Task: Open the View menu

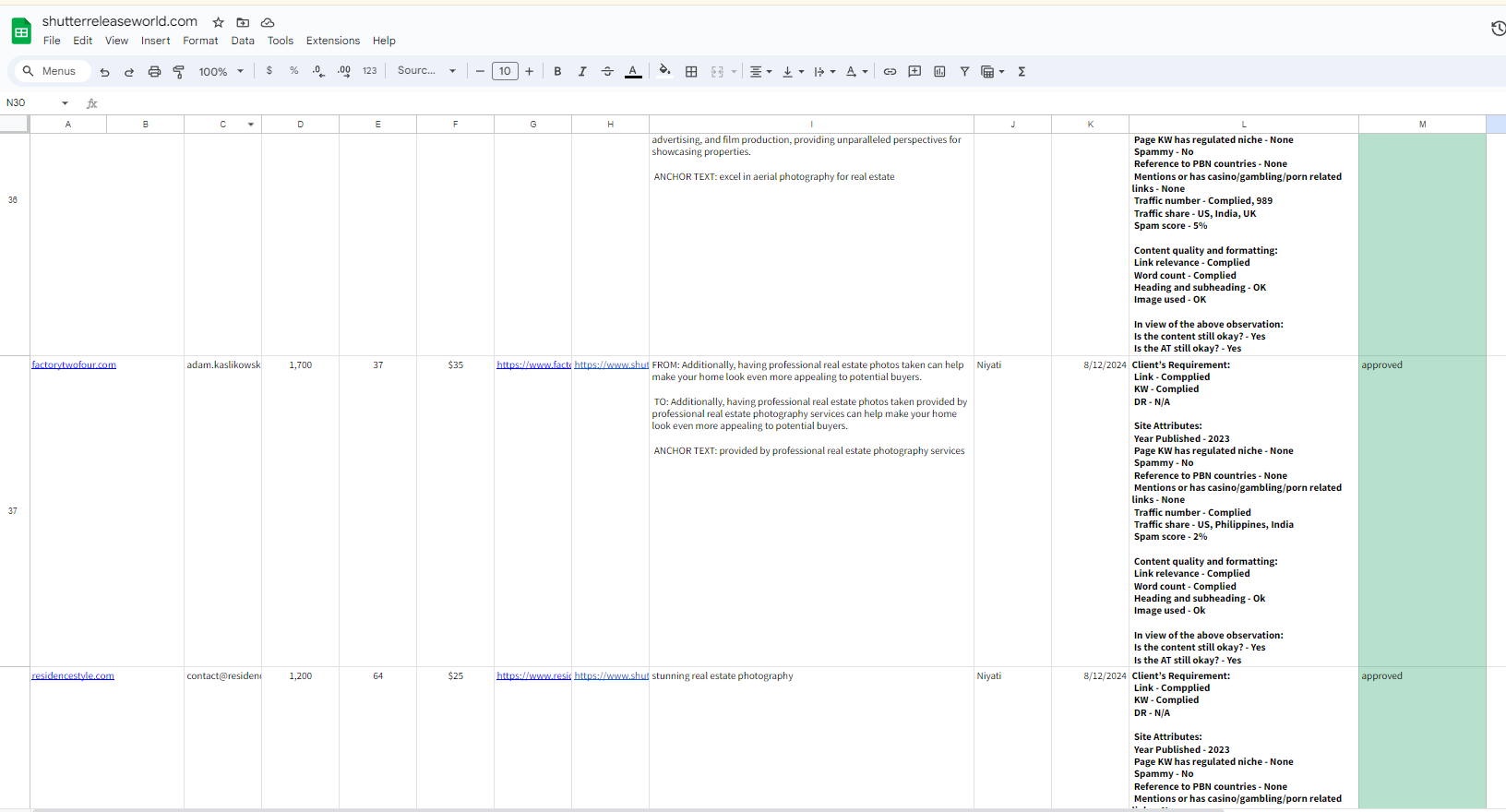Action: [117, 41]
